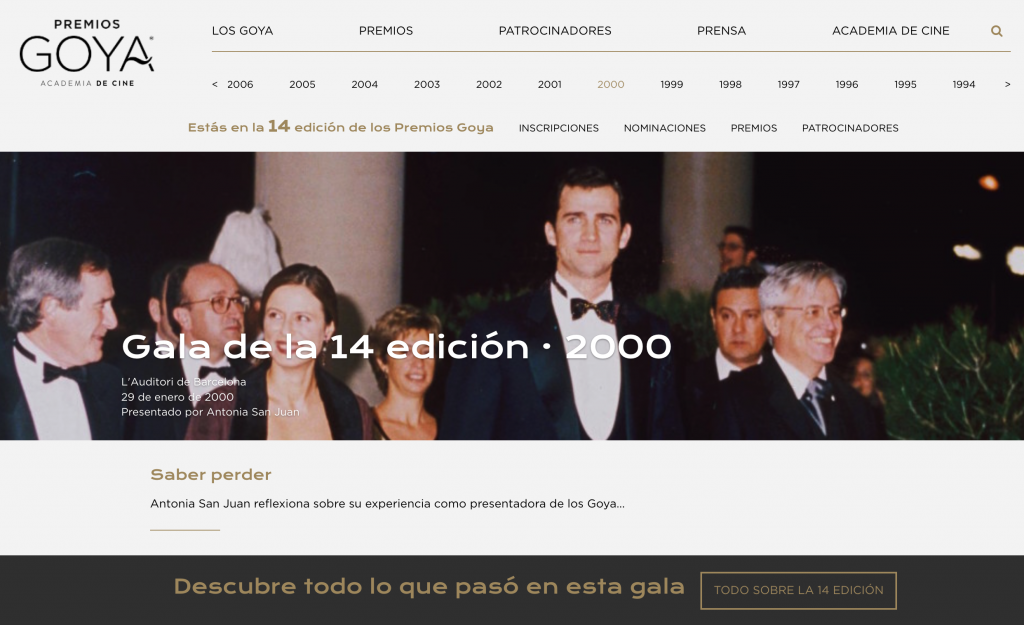
Task: Open the Academia de Cine menu
Action: click(890, 31)
